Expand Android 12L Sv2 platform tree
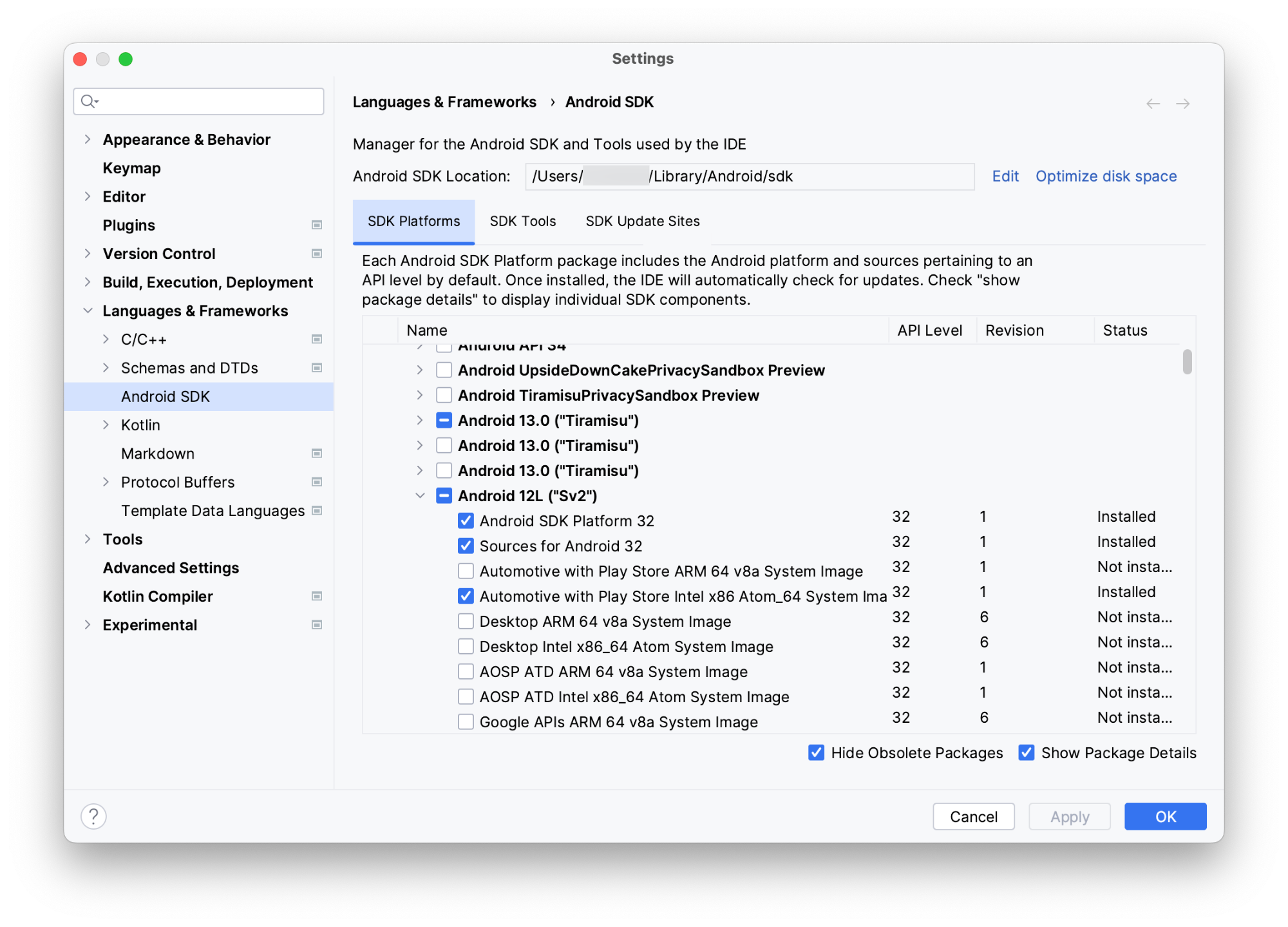Screen dimensions: 1288x927 point(421,495)
